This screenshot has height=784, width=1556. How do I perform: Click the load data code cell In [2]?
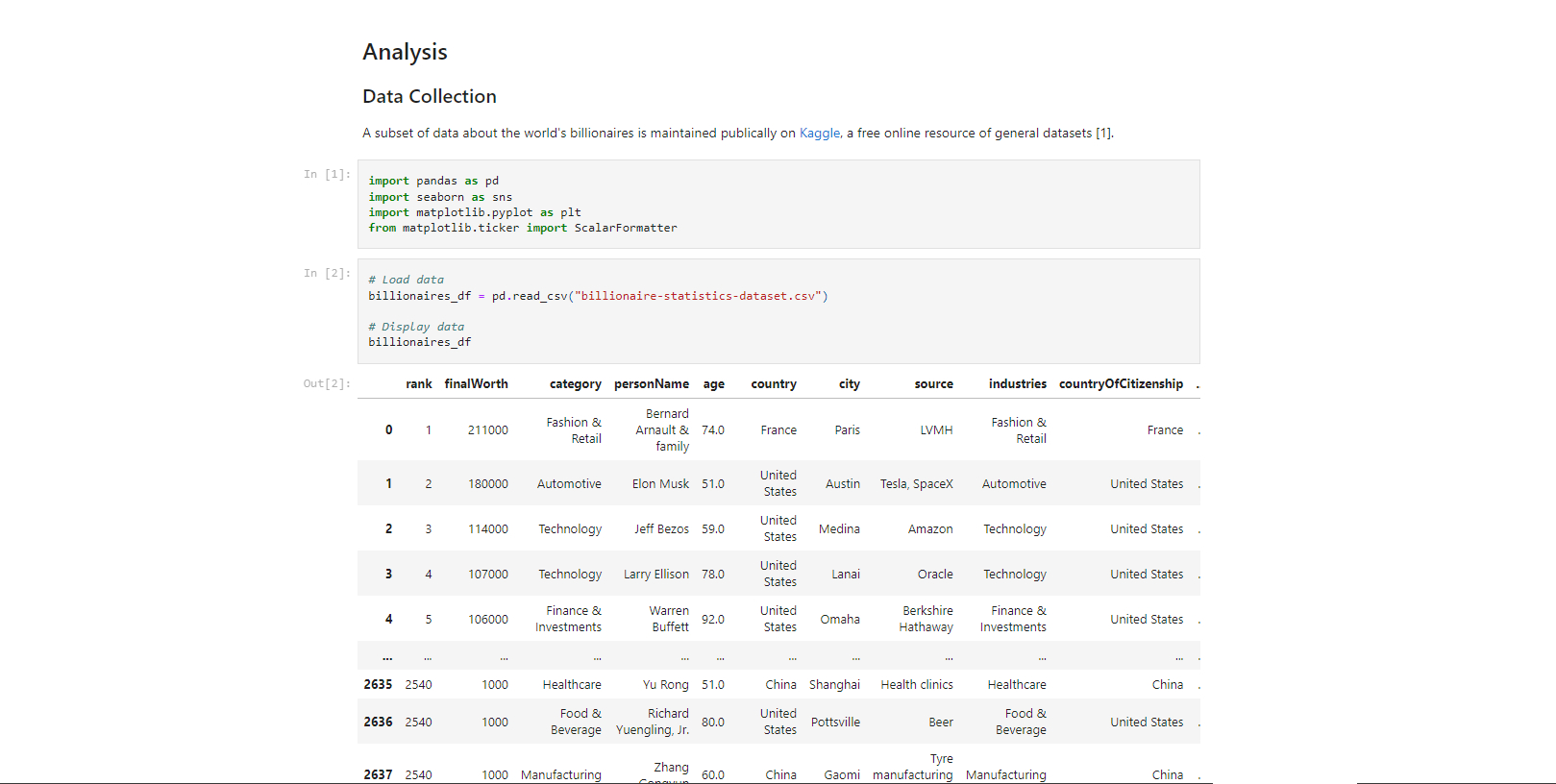pyautogui.click(x=778, y=311)
